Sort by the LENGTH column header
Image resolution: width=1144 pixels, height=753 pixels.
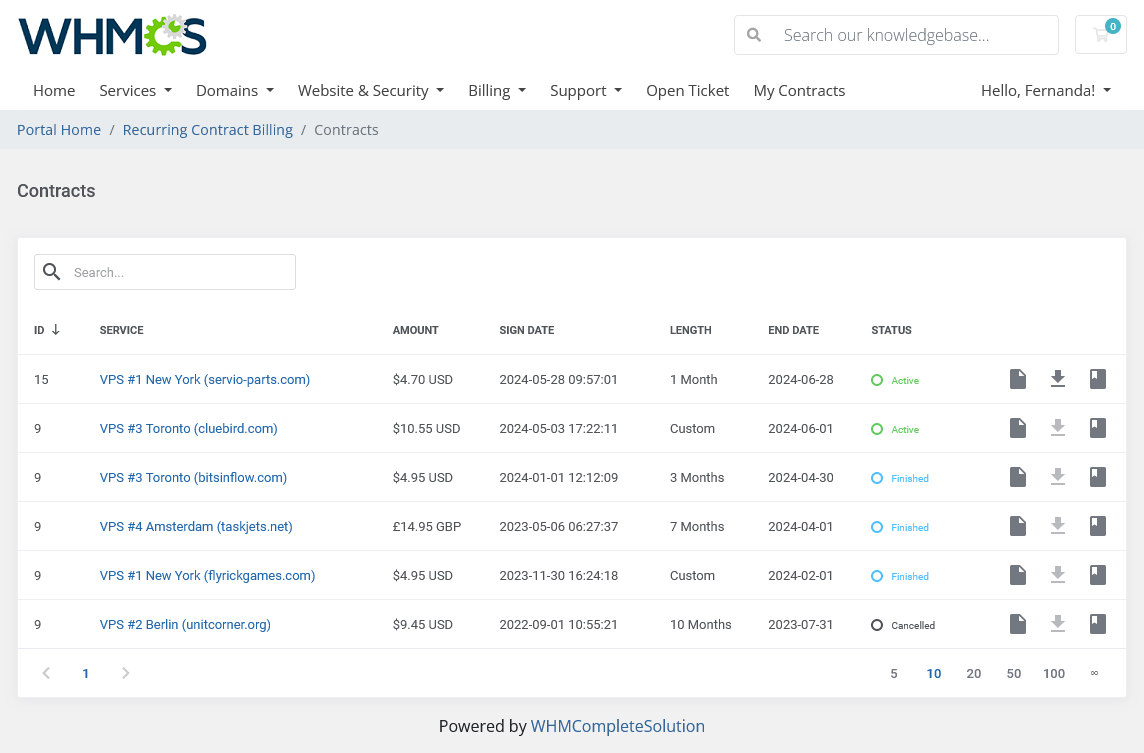(690, 330)
